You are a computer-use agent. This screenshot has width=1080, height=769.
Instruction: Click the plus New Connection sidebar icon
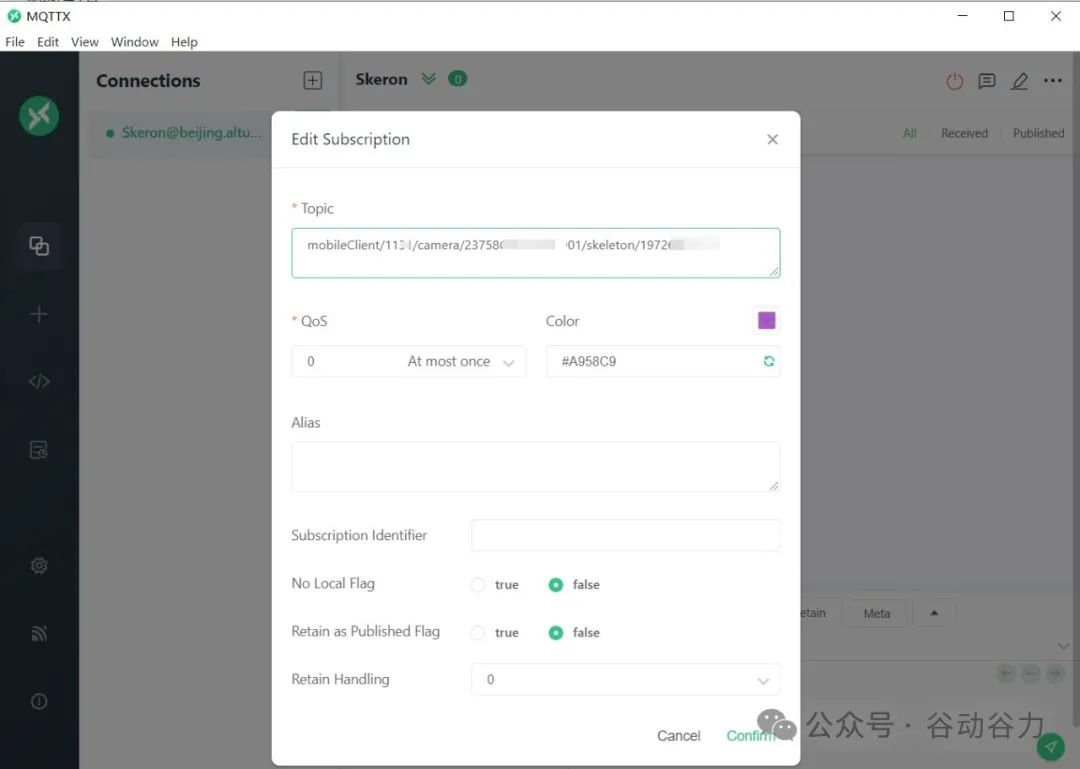click(39, 314)
